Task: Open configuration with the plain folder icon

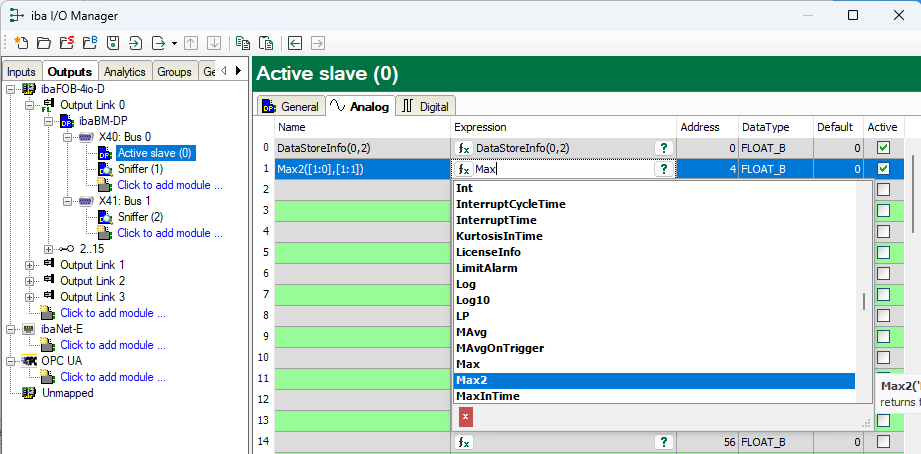Action: (43, 43)
